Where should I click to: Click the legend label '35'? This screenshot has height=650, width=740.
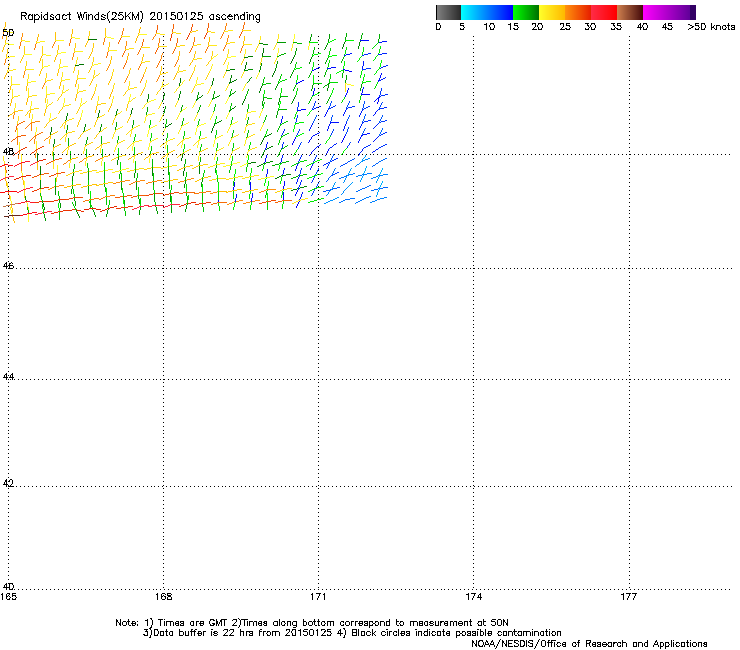point(616,27)
